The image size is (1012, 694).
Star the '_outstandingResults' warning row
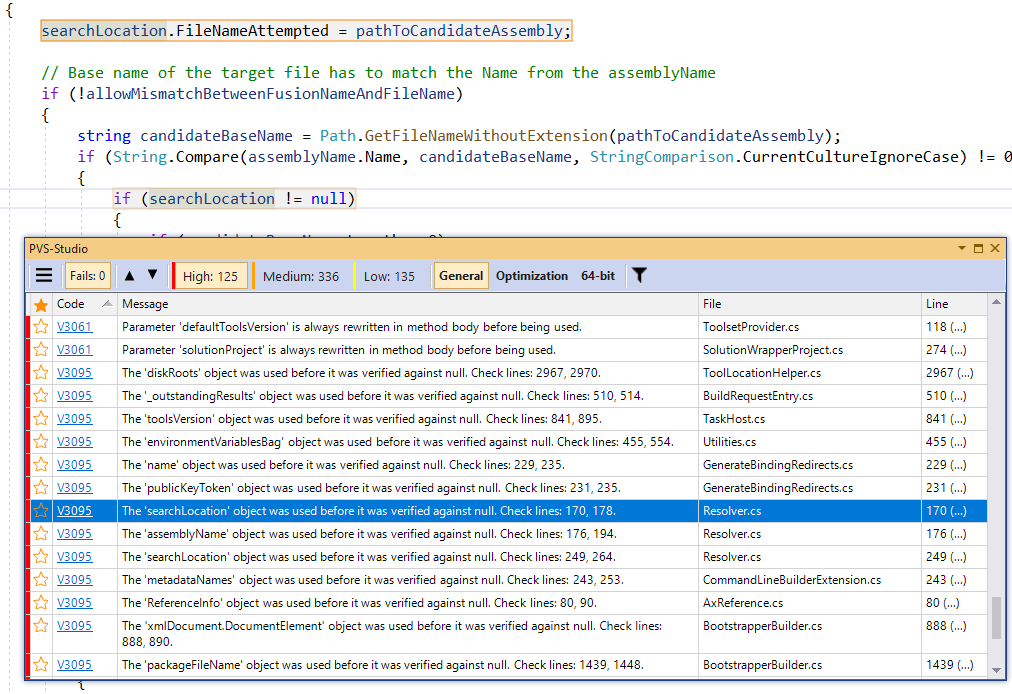pos(41,396)
